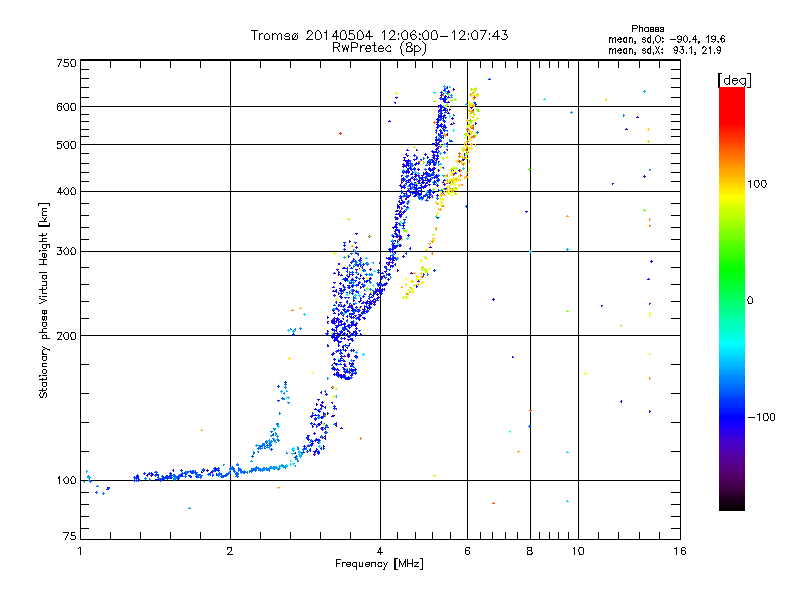Click the x-axis label 'Frequency [MHz]'
Viewport: 800px width, 600px height.
379,564
